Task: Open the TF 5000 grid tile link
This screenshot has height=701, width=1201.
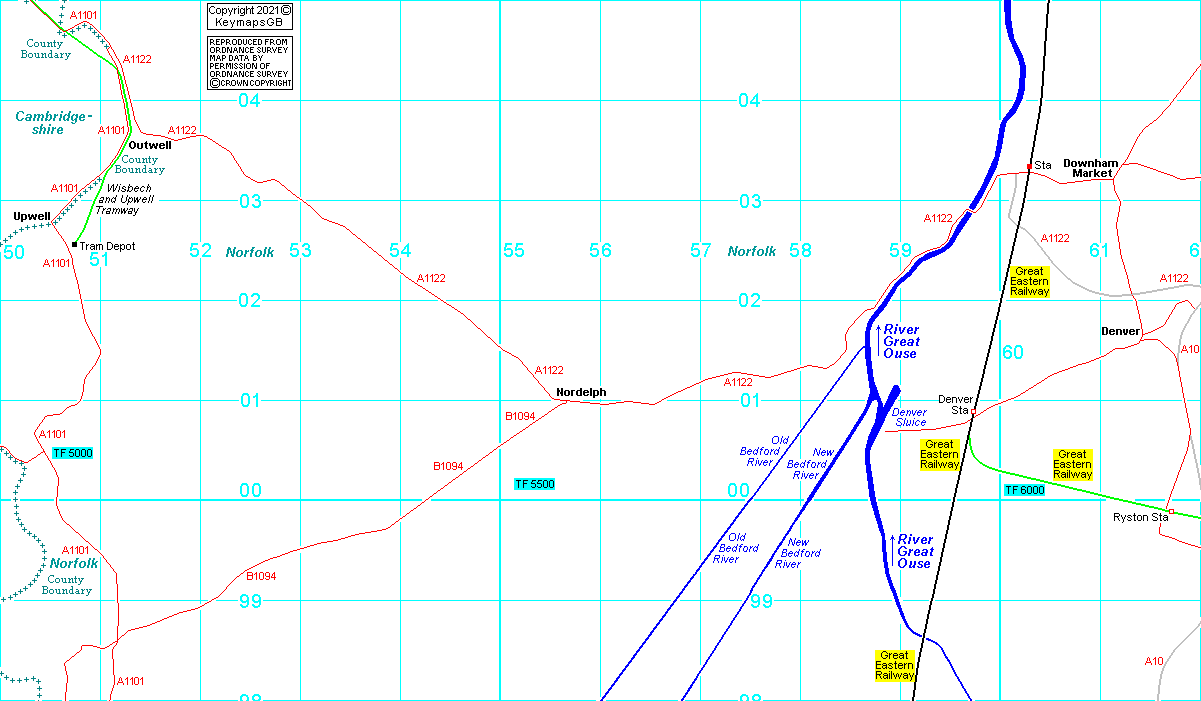Action: 72,453
